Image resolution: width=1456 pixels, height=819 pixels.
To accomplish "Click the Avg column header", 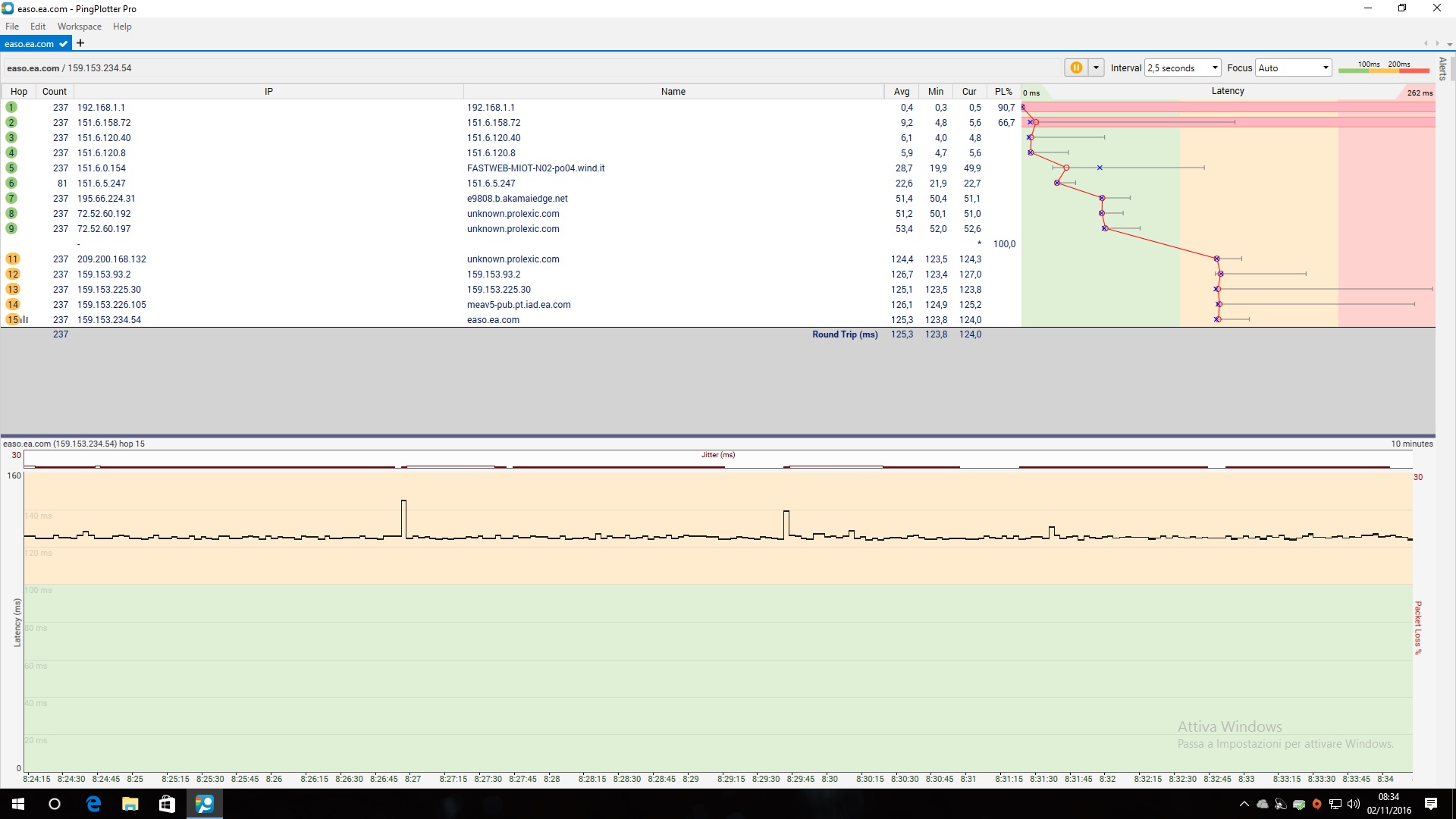I will pos(902,92).
